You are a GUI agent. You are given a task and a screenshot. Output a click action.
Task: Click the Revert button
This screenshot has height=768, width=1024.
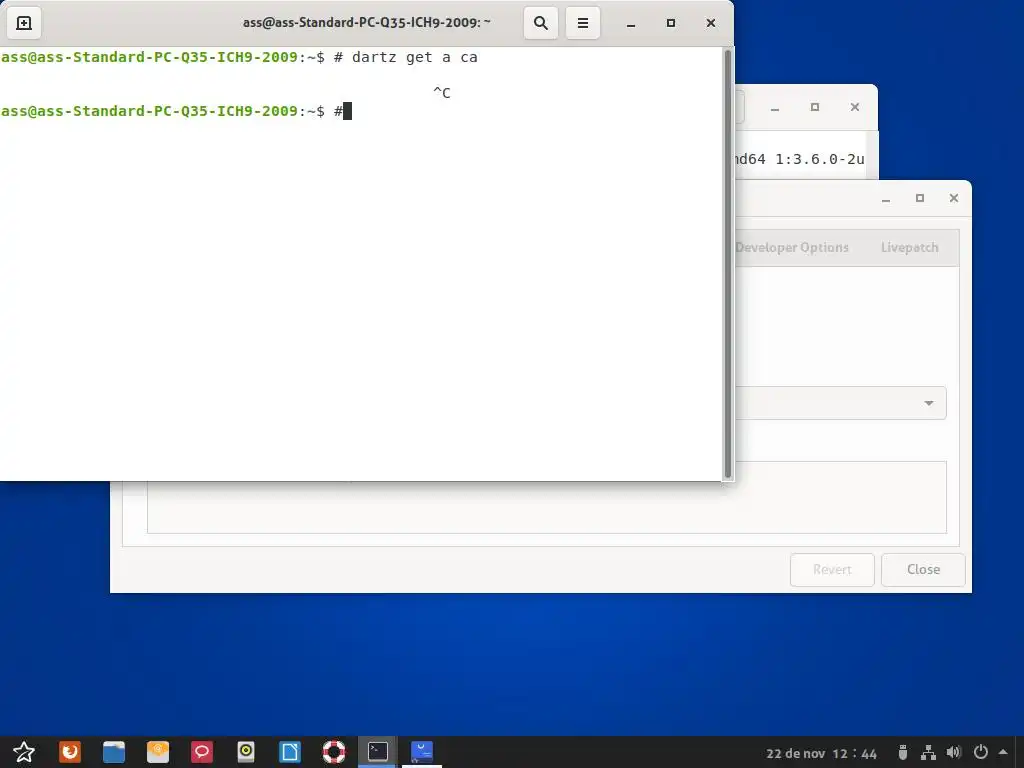pos(832,569)
